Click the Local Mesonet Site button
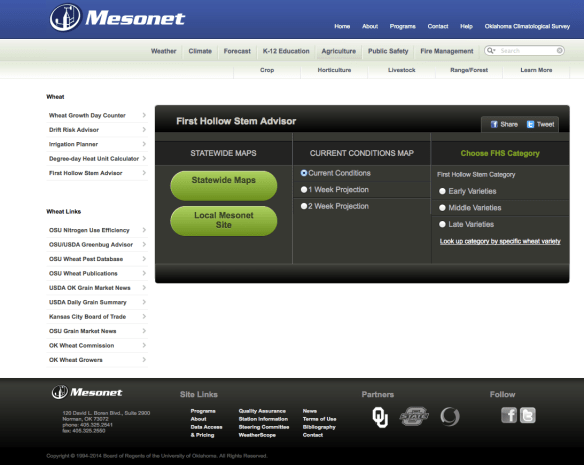This screenshot has width=584, height=465. coord(223,221)
